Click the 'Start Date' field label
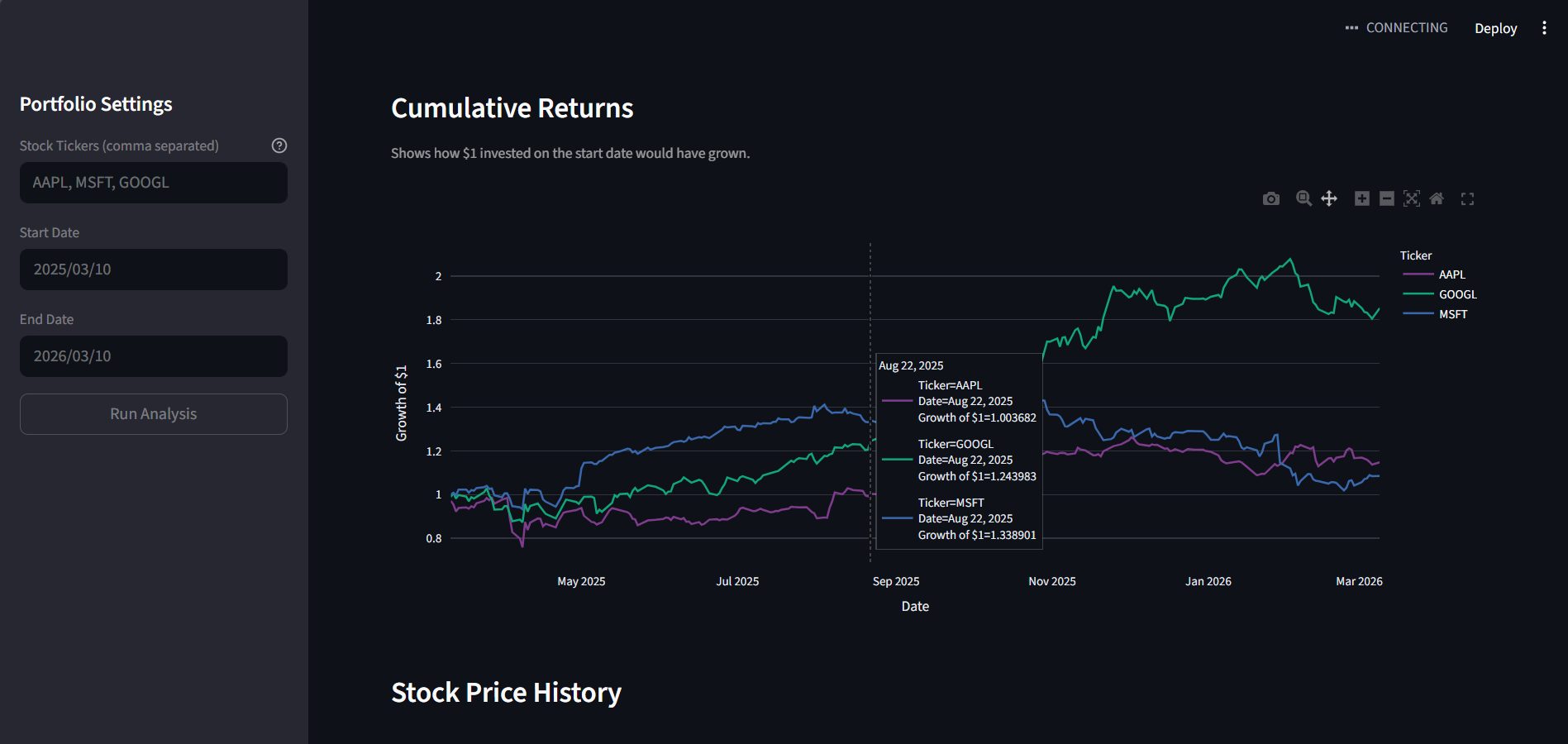 50,233
